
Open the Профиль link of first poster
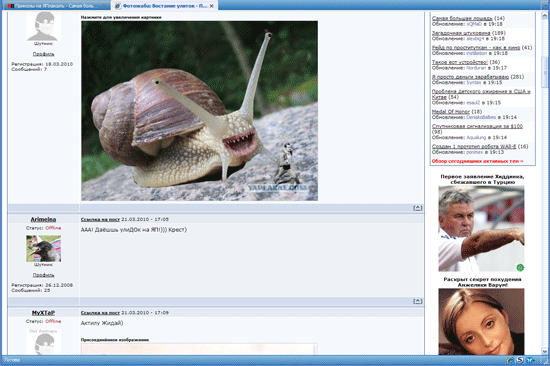tap(43, 54)
